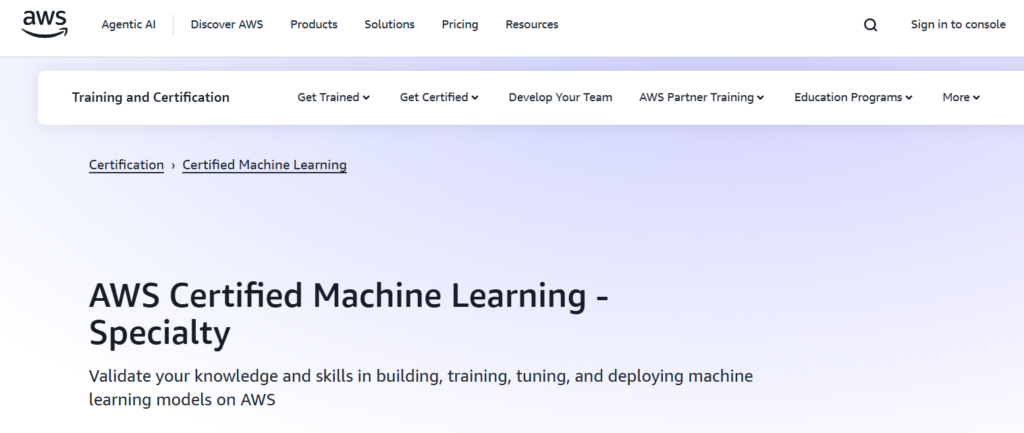
Task: Open the Agentic AI menu
Action: click(129, 25)
